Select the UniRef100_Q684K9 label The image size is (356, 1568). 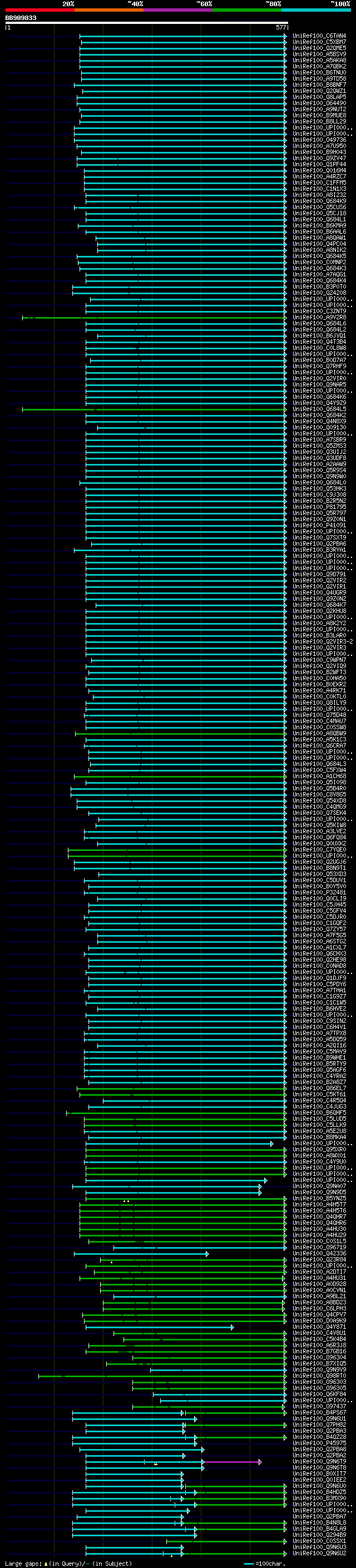319,201
